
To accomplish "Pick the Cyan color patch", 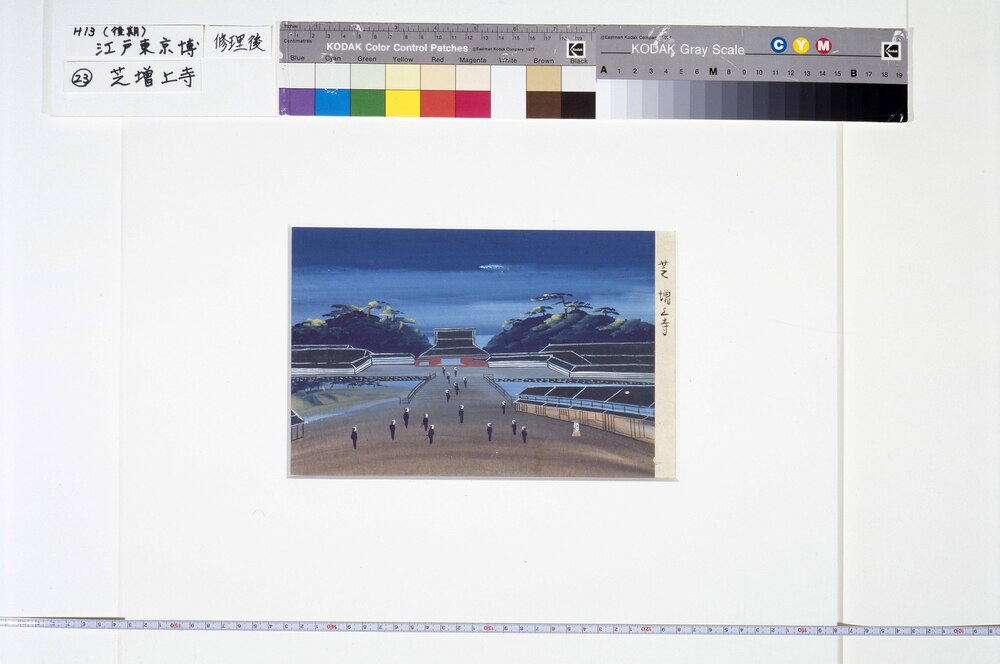I will click(x=332, y=102).
